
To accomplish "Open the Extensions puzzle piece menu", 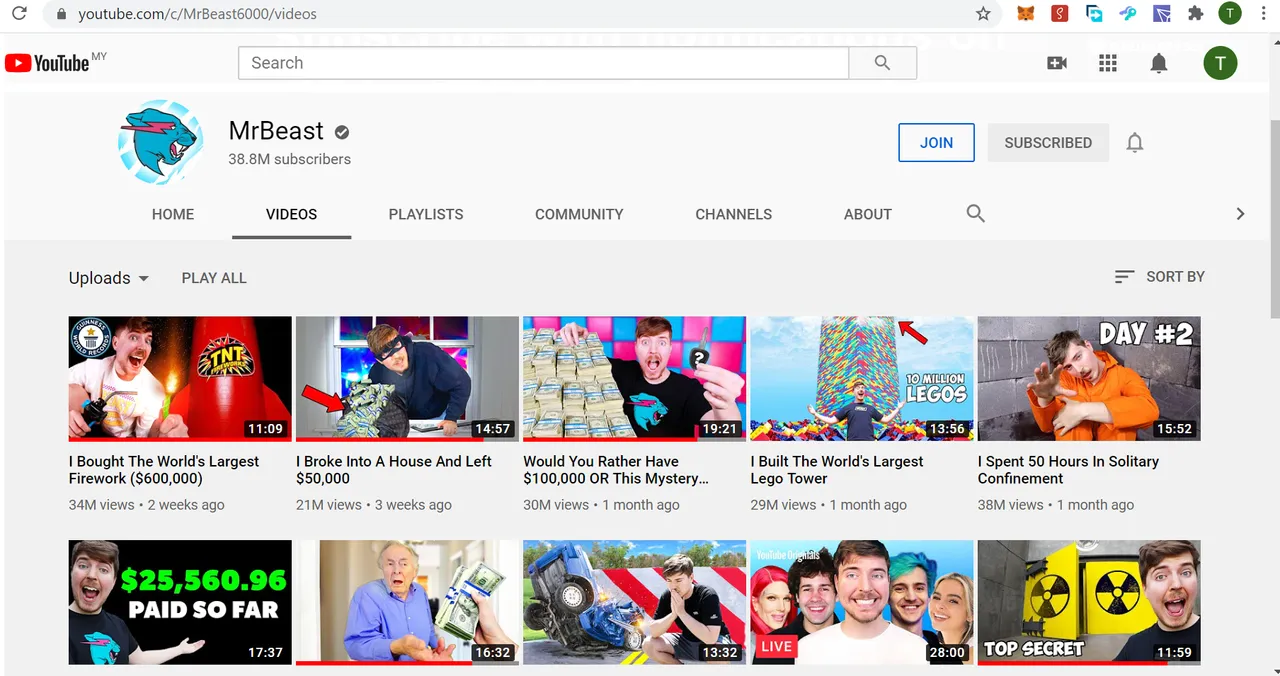I will point(1195,14).
